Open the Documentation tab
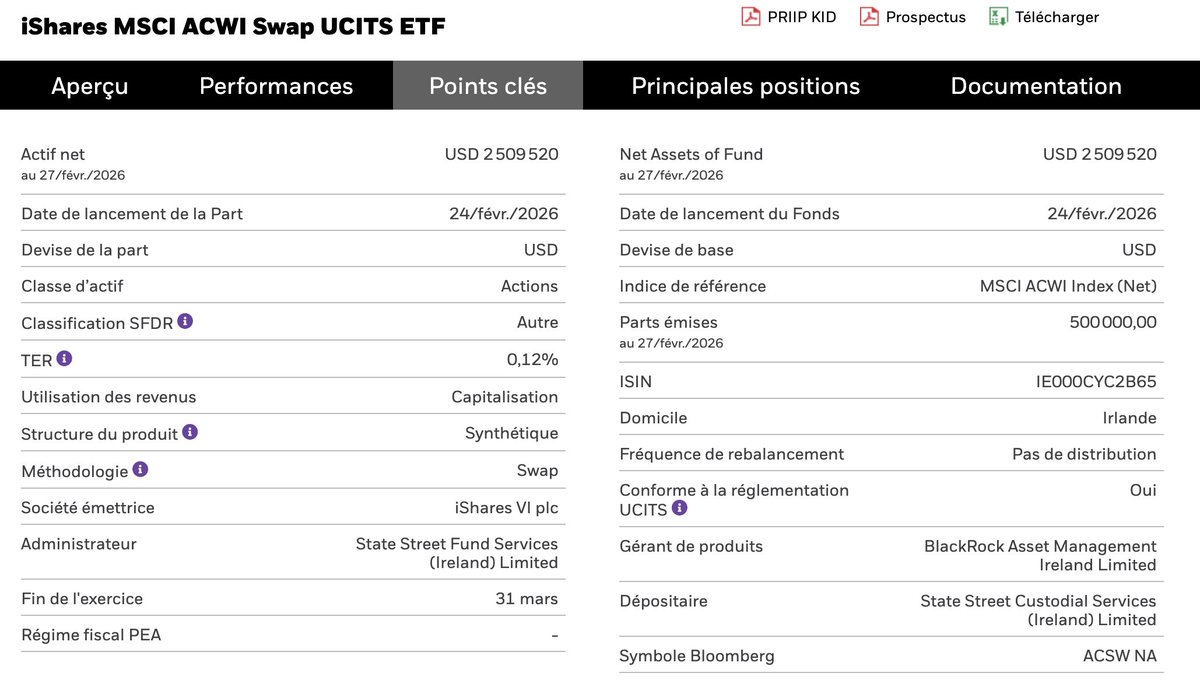The image size is (1200, 694). 1036,86
